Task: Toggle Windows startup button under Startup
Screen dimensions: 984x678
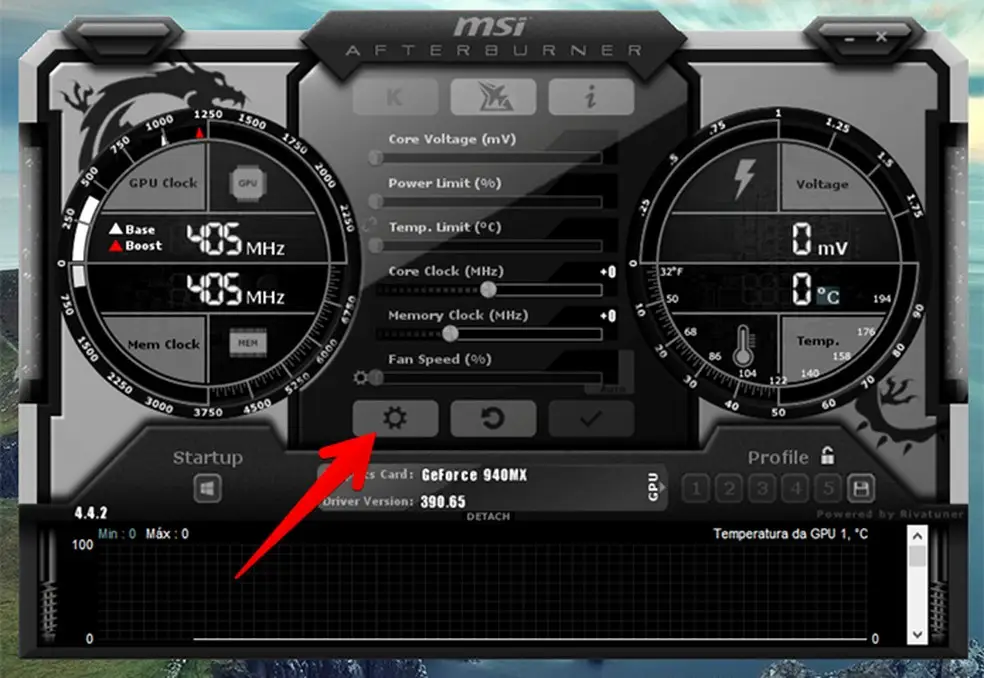Action: point(208,489)
